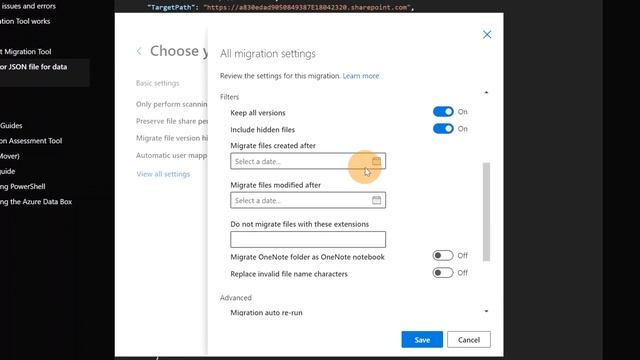The height and width of the screenshot is (360, 640).
Task: Click the Filters section heading
Action: [229, 97]
